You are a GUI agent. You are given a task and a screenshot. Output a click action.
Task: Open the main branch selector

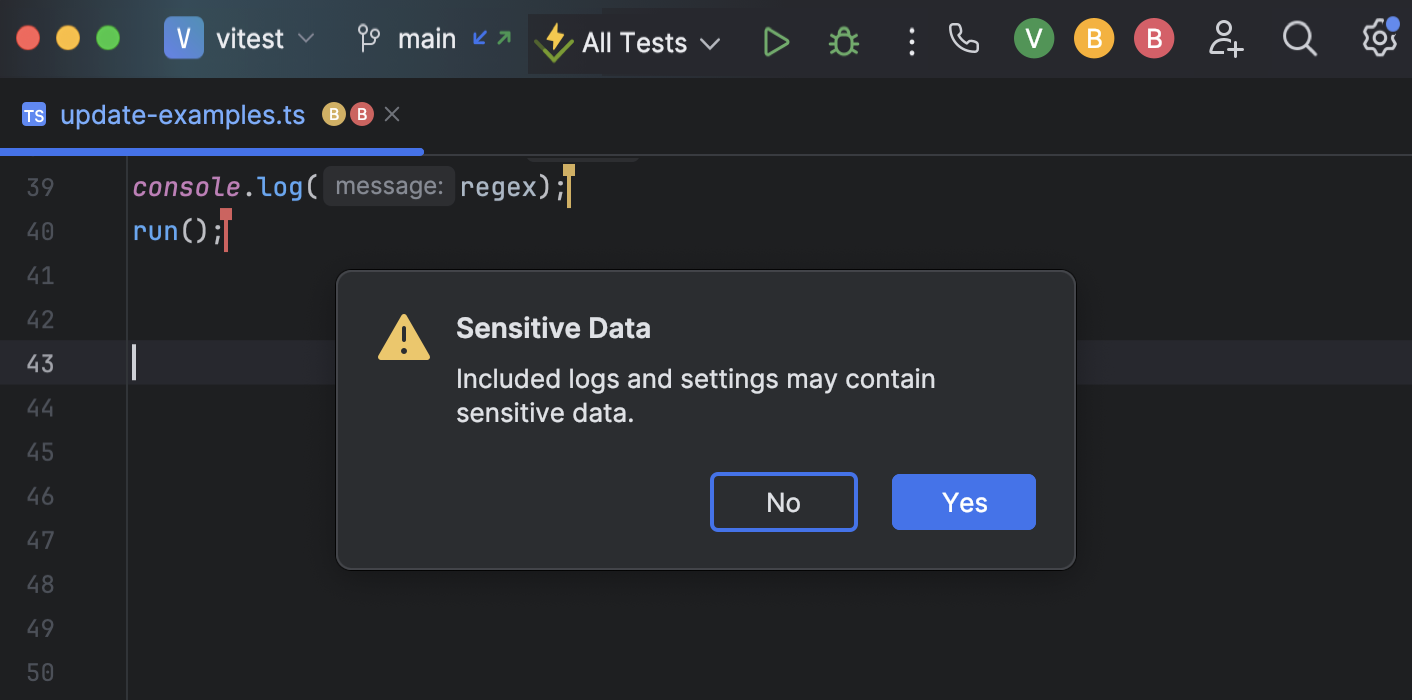point(408,39)
